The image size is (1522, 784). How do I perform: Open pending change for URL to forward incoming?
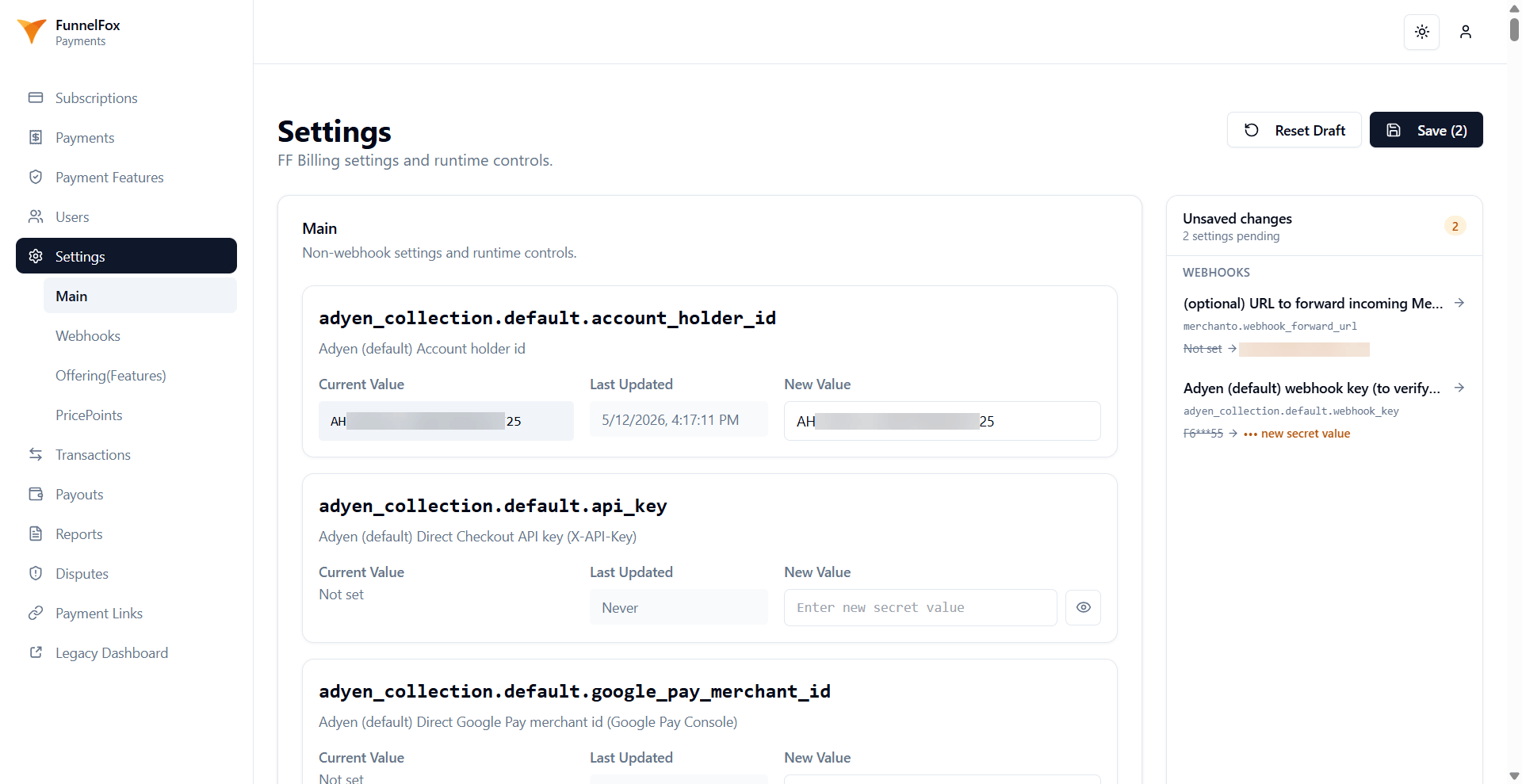[x=1324, y=325]
